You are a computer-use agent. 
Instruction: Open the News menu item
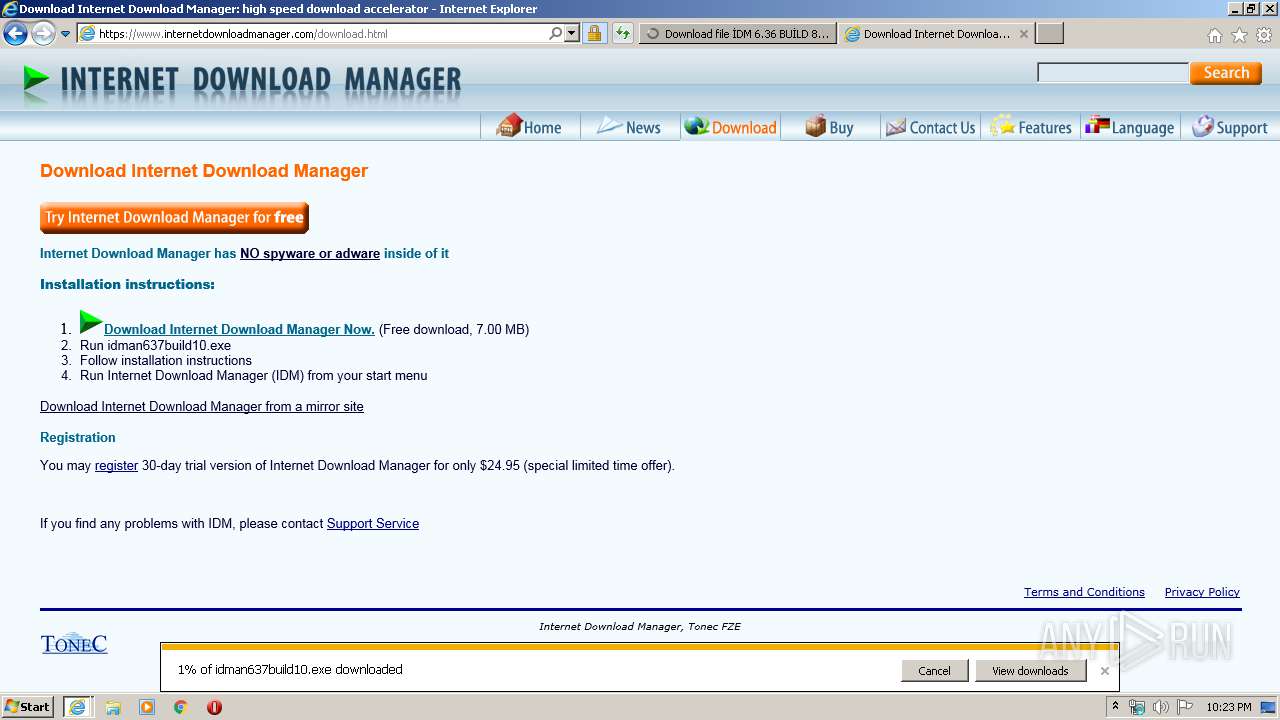629,127
